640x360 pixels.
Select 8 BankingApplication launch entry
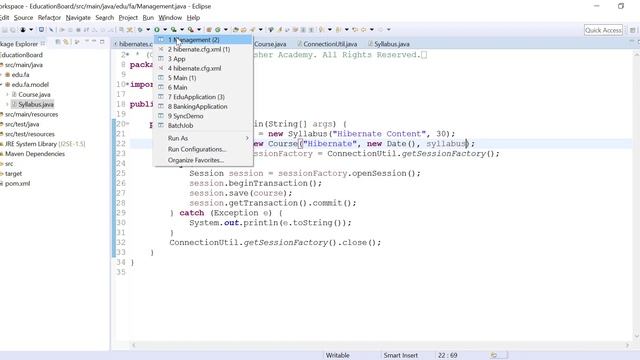point(203,107)
